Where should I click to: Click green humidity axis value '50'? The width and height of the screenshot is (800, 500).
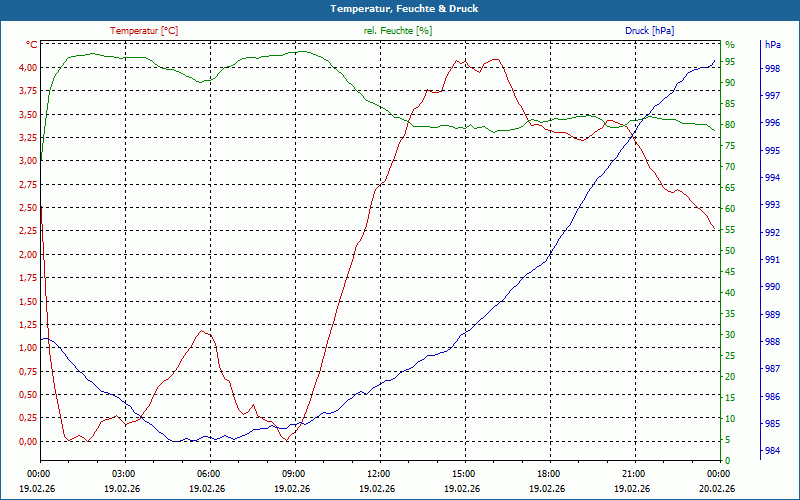pos(730,251)
